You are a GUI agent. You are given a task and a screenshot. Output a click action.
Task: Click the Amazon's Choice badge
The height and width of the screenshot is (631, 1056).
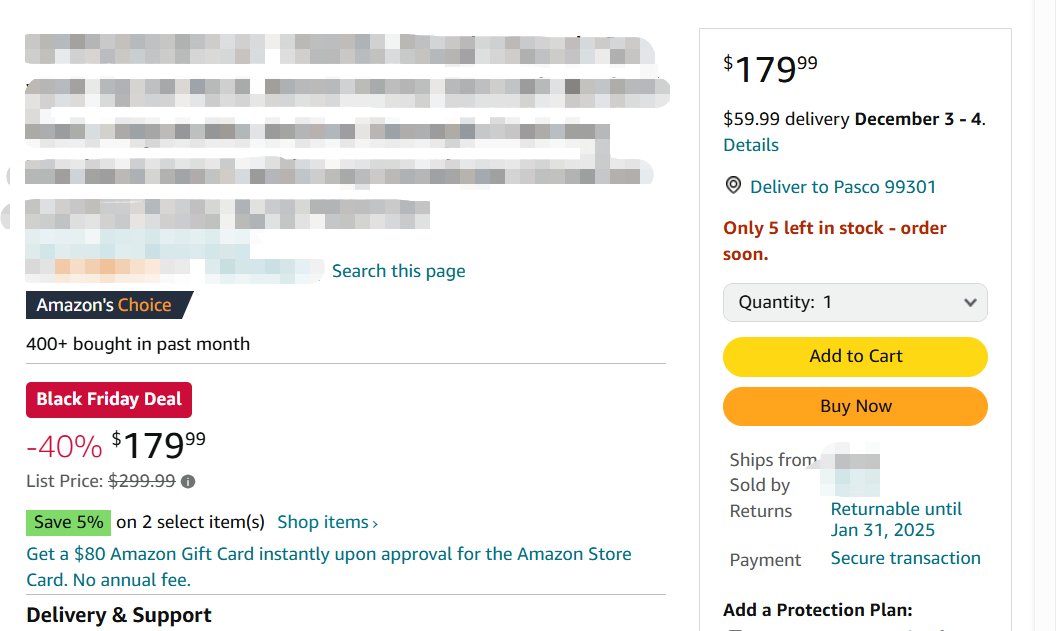(105, 305)
